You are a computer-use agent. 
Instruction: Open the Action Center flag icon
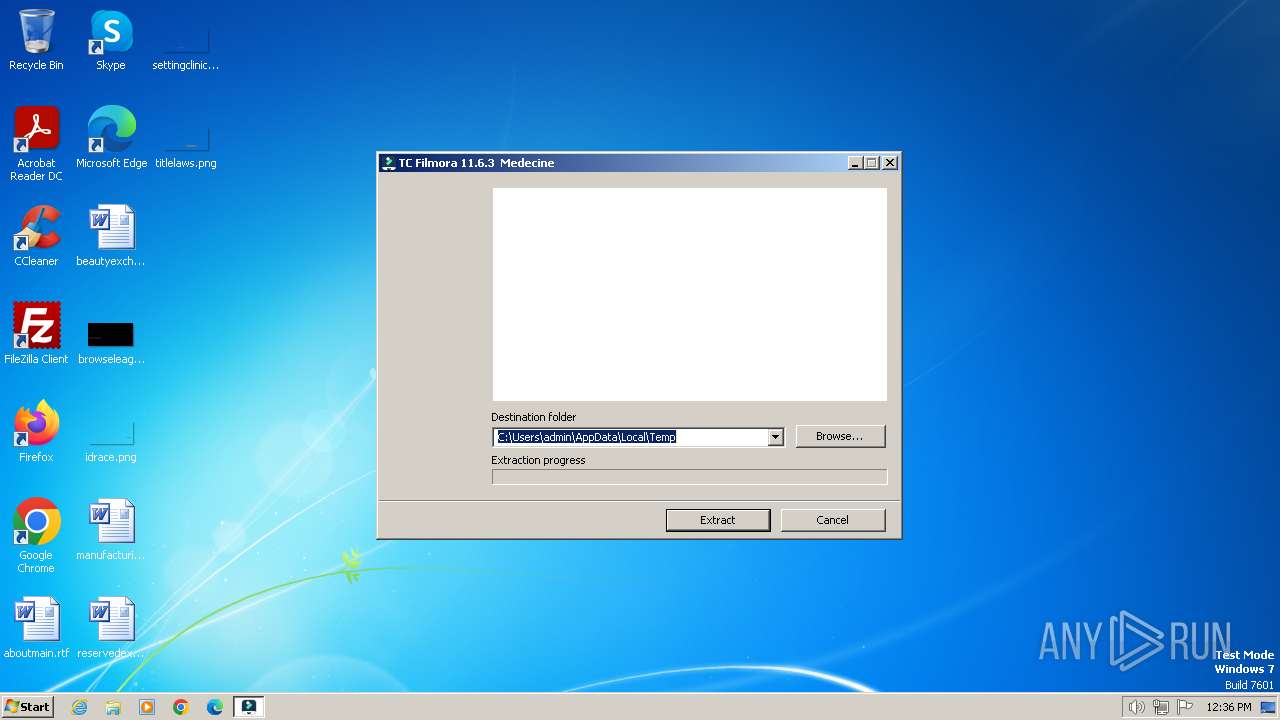(1185, 707)
